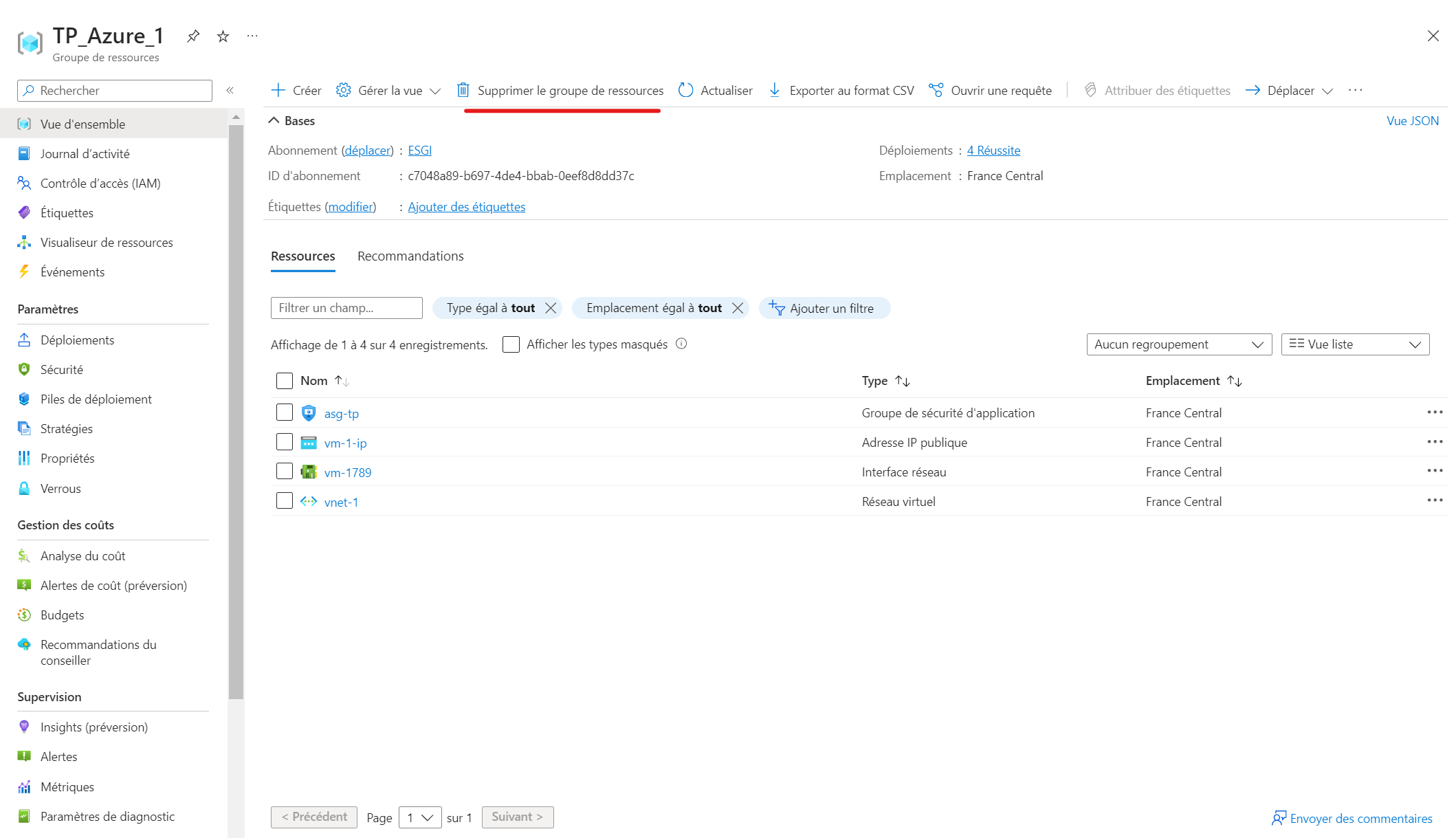
Task: Open more options for vnet-1 row
Action: coord(1434,500)
